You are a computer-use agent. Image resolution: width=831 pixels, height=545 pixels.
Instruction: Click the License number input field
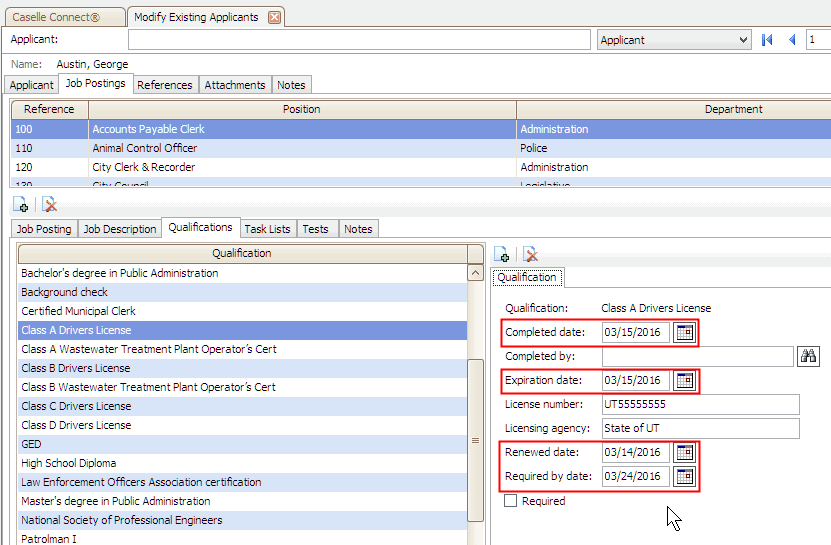tap(700, 405)
